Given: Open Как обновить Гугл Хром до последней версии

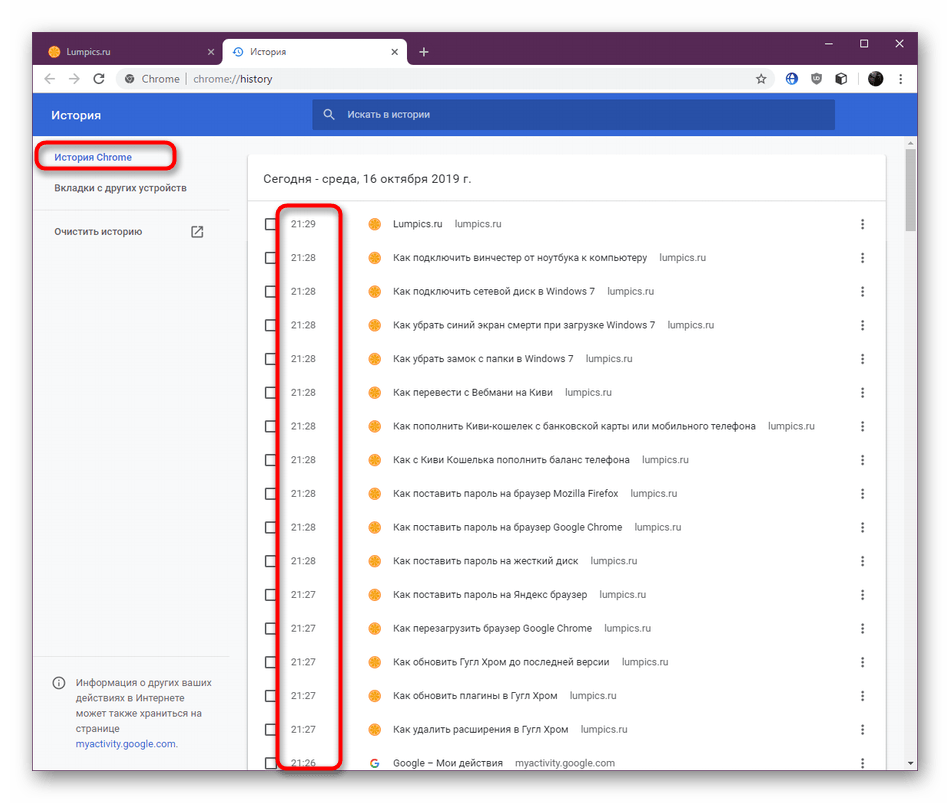Looking at the screenshot, I should pyautogui.click(x=501, y=662).
